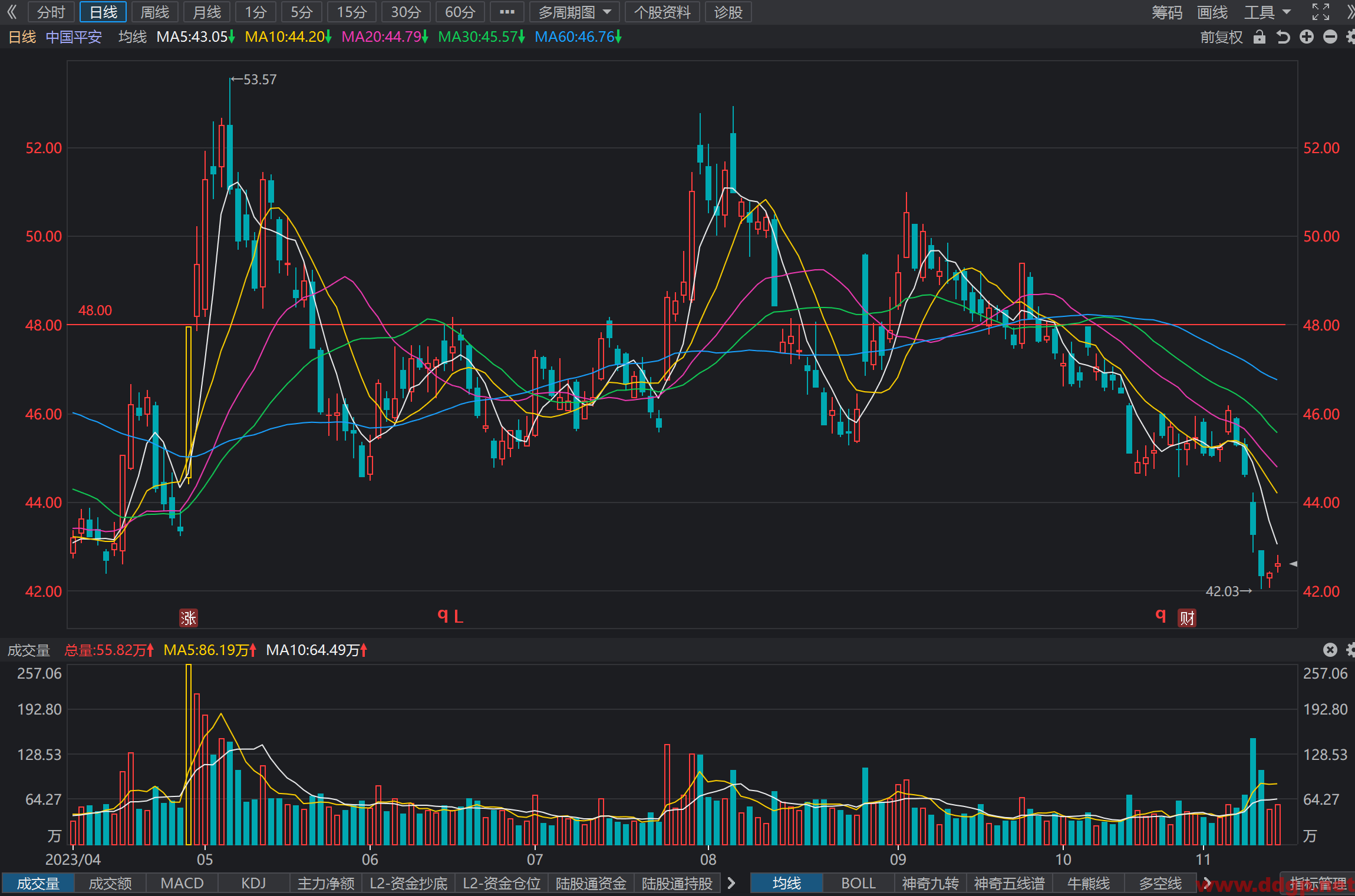Toggle 筹码 chip distribution view
The height and width of the screenshot is (896, 1355).
pyautogui.click(x=1167, y=12)
